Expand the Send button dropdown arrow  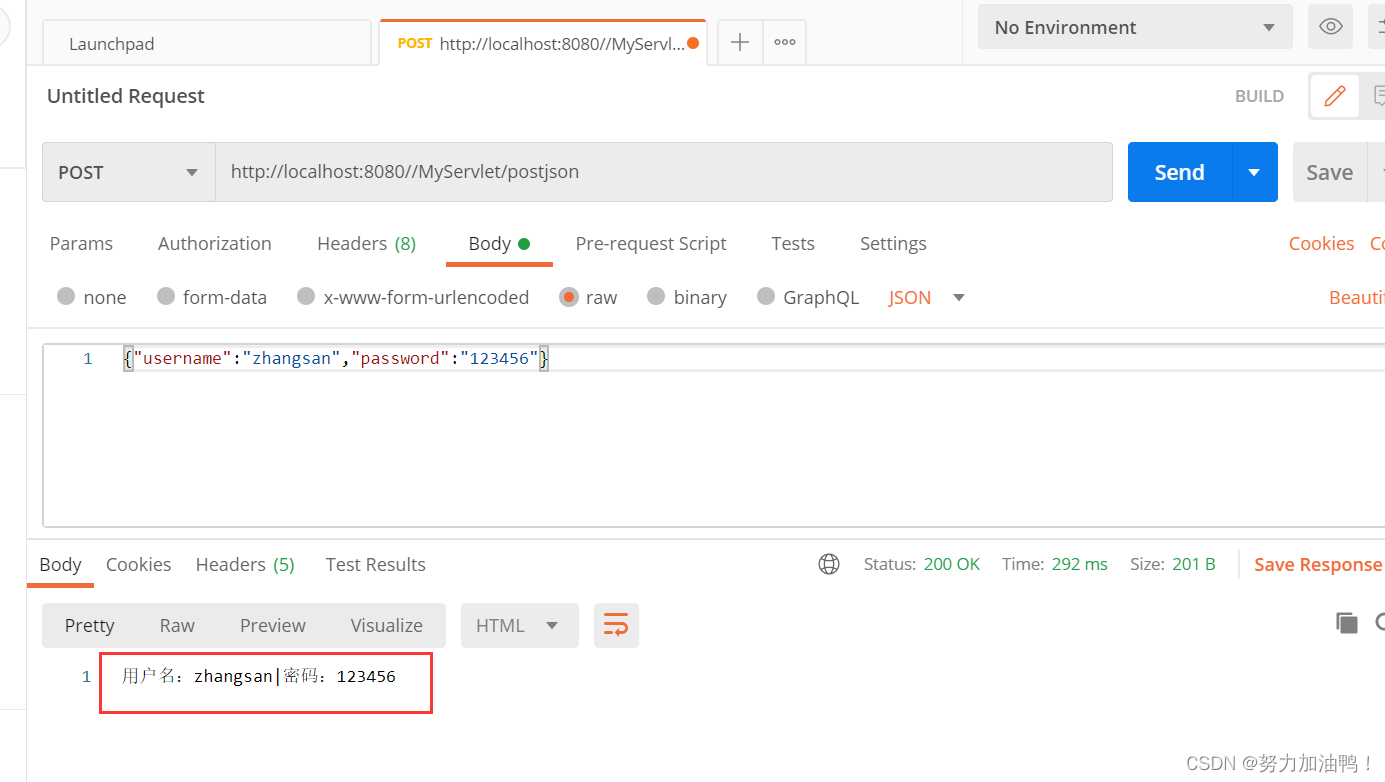(x=1254, y=172)
